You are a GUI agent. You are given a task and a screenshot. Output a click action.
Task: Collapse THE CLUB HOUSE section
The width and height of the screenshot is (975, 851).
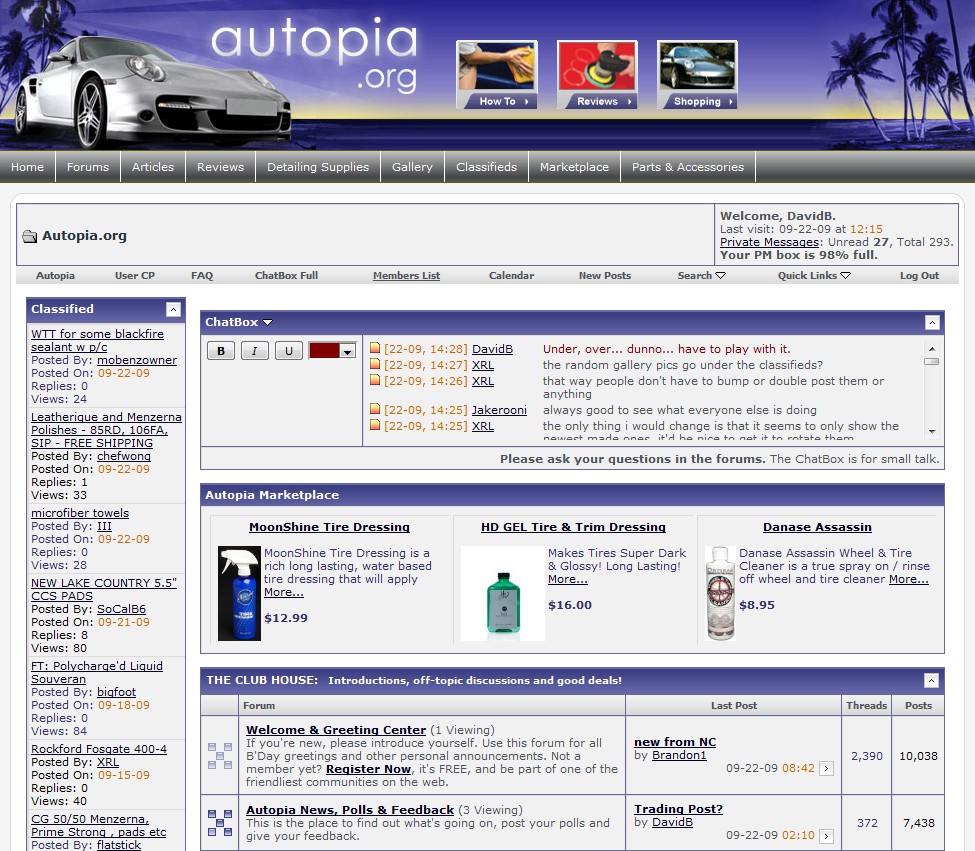(x=931, y=680)
